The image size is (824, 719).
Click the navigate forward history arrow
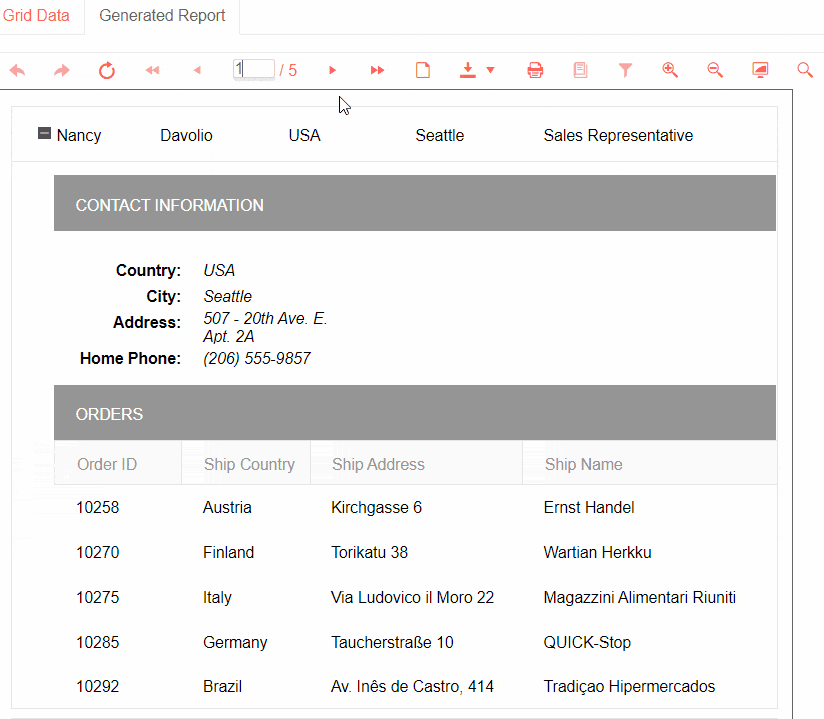click(62, 70)
